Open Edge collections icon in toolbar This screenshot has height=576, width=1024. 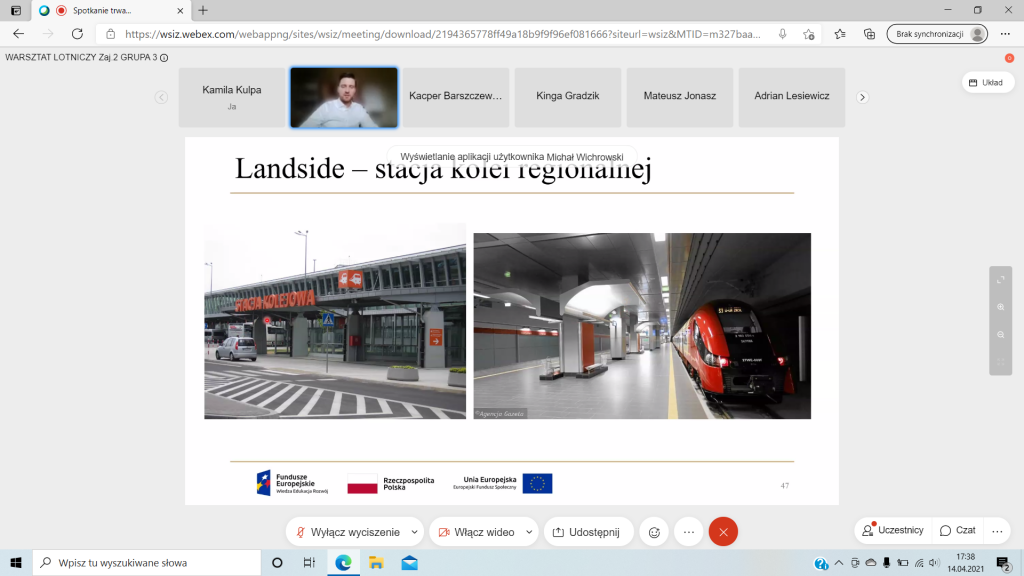coord(869,33)
